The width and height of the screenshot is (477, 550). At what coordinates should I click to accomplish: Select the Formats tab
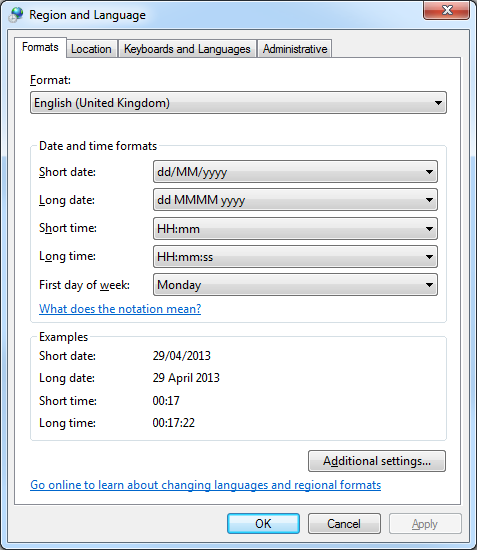(40, 47)
